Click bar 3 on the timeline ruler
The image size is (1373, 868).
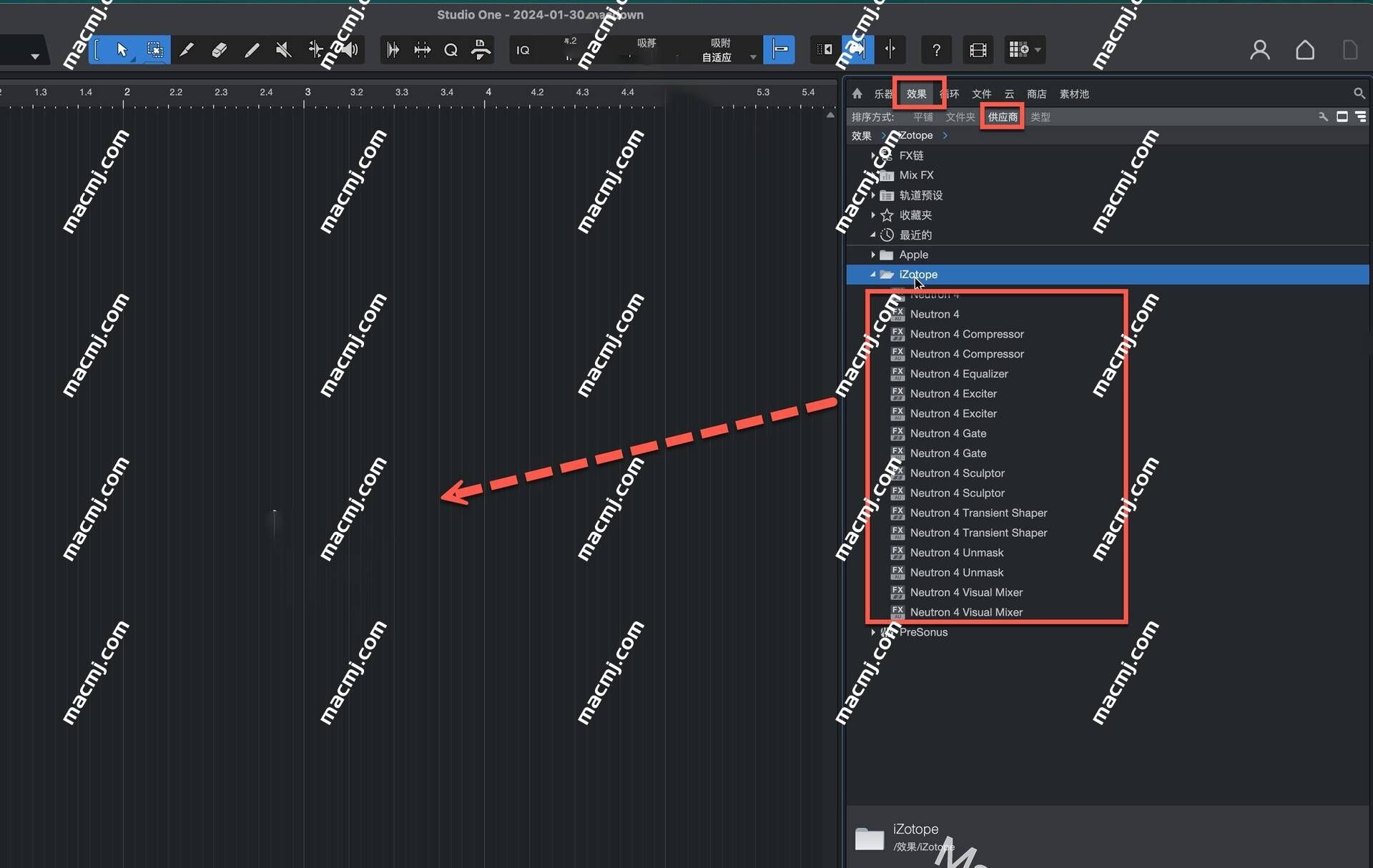pyautogui.click(x=307, y=92)
